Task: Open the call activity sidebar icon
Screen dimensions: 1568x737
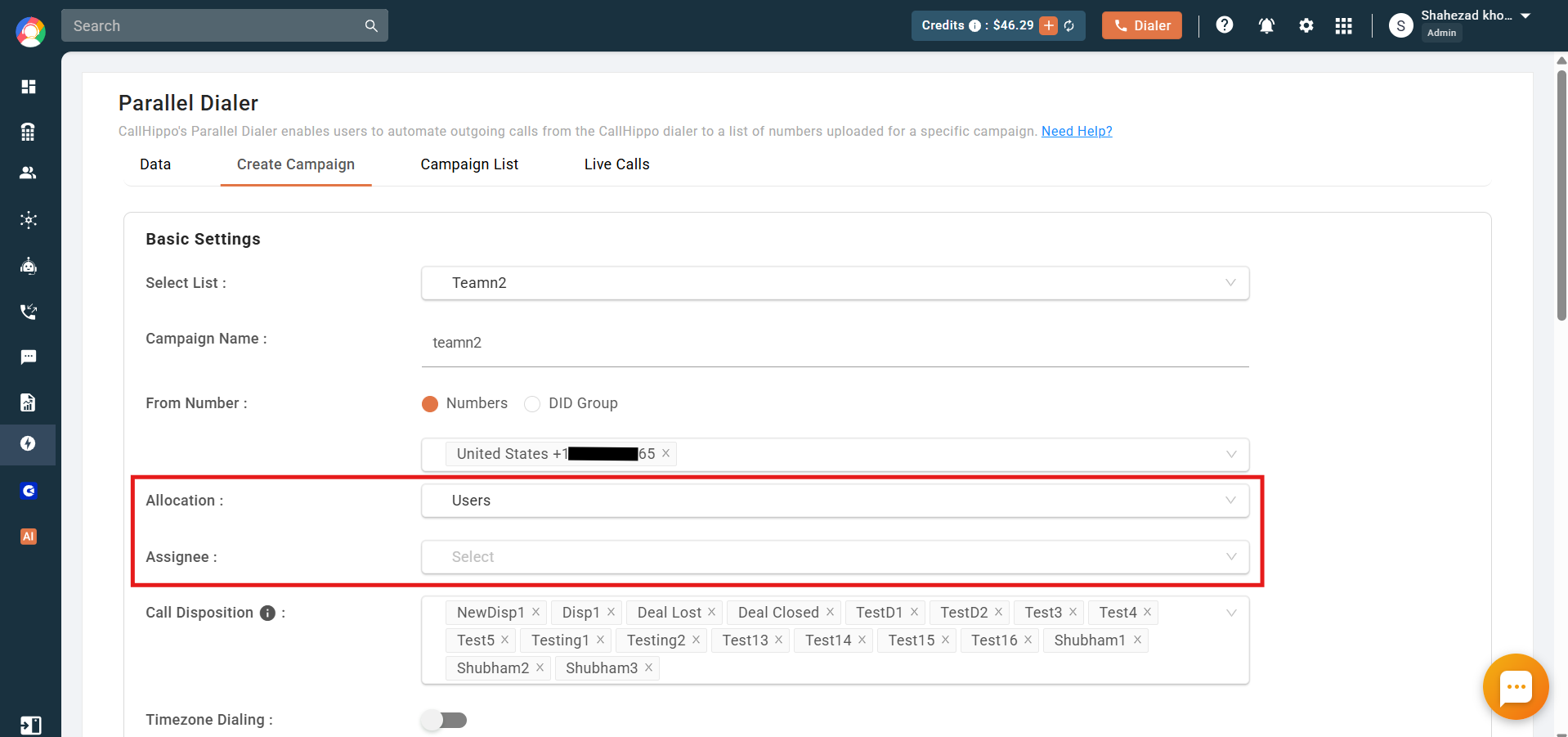Action: [x=29, y=311]
